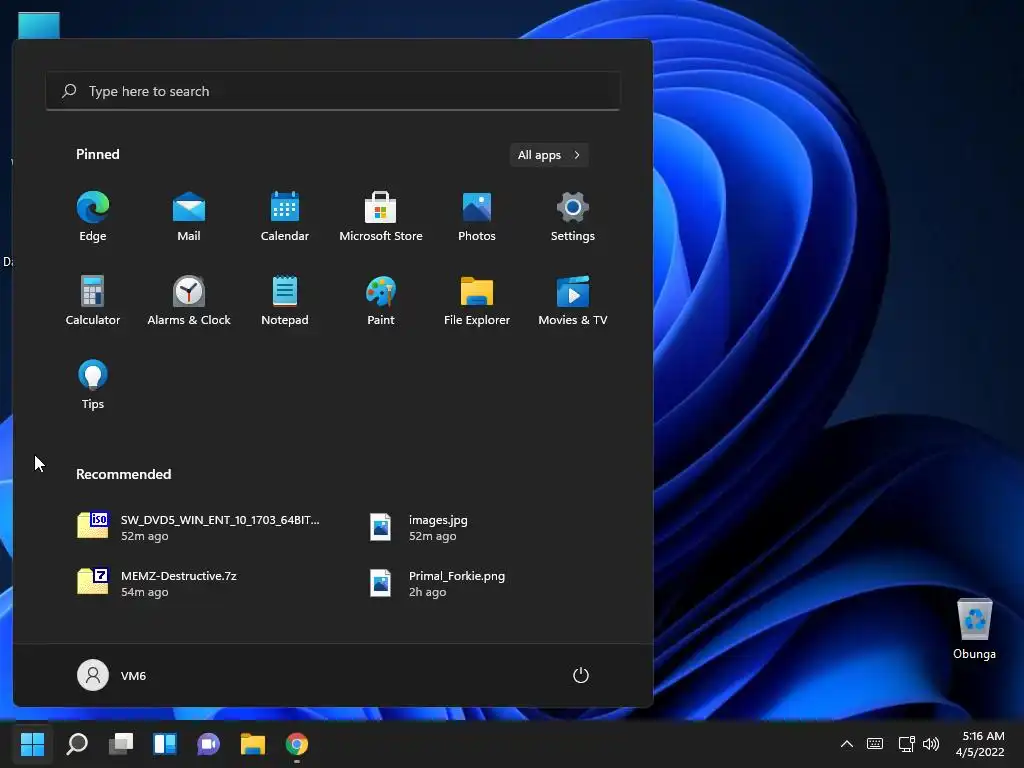This screenshot has height=768, width=1024.
Task: Open the Edge browser from pinned apps
Action: (93, 217)
